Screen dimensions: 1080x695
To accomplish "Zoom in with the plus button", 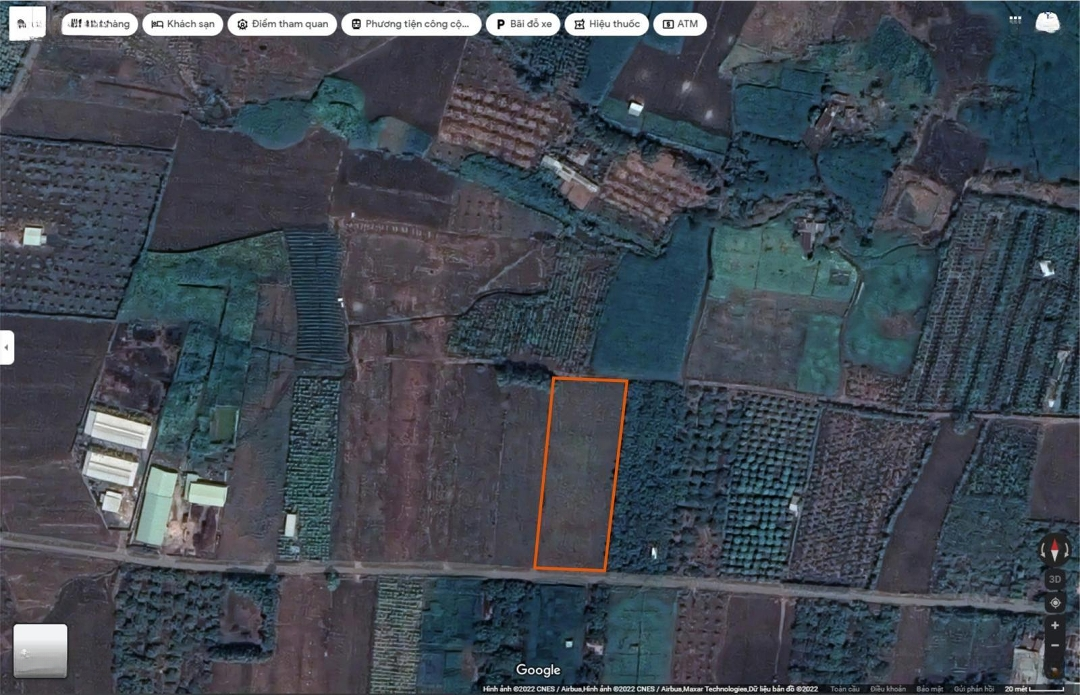I will 1055,626.
